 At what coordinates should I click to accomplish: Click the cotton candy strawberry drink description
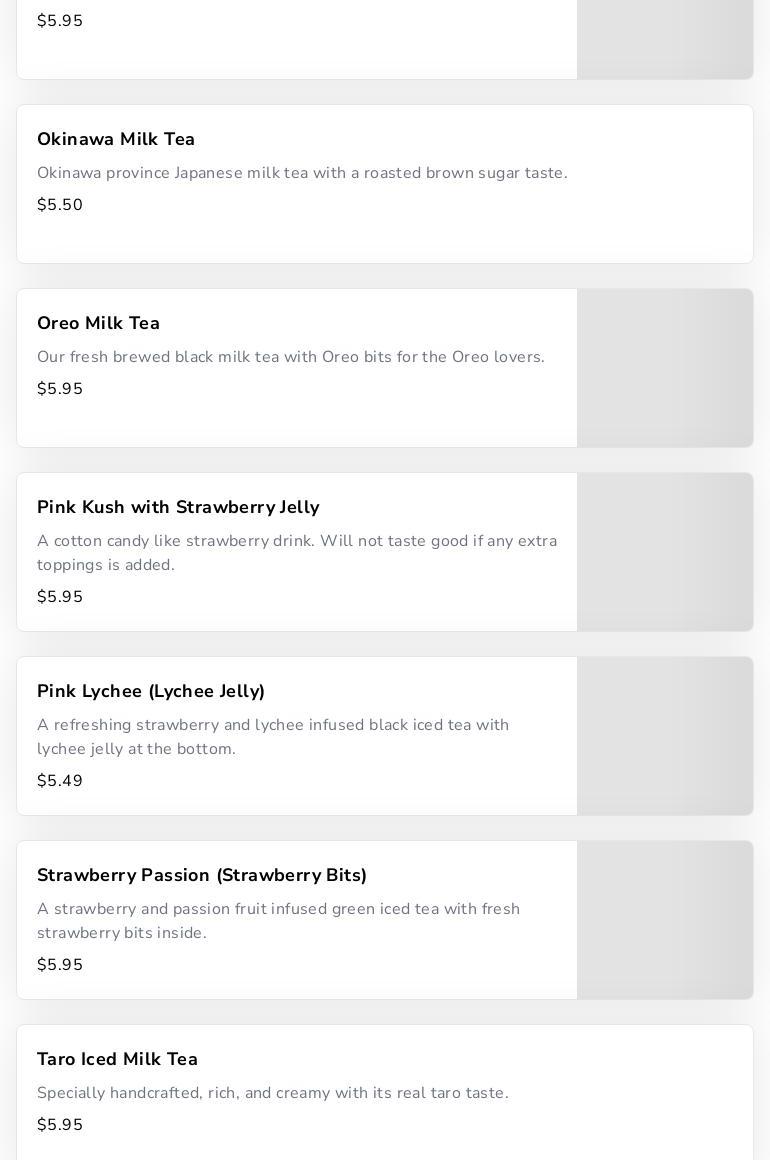point(297,553)
